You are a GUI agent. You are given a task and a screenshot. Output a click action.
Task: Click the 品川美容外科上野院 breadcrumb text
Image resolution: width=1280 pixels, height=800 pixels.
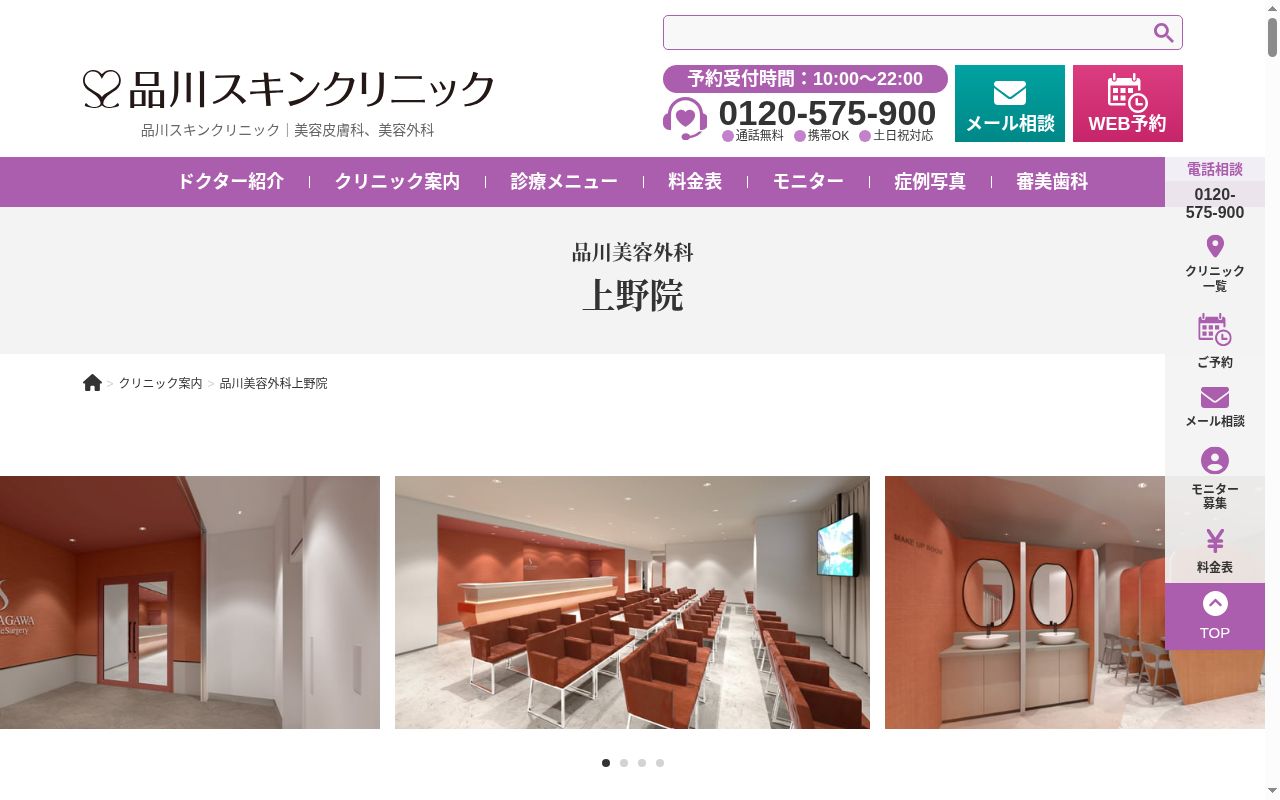point(273,384)
